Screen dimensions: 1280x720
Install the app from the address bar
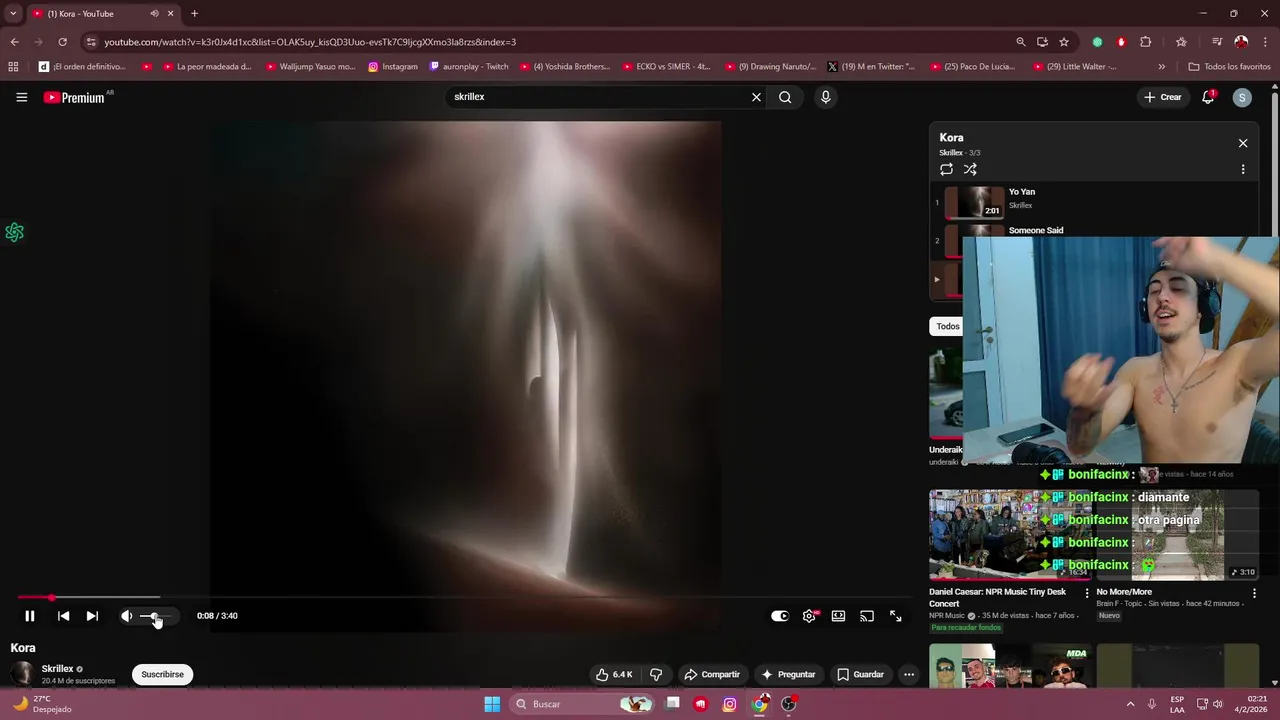click(1042, 42)
